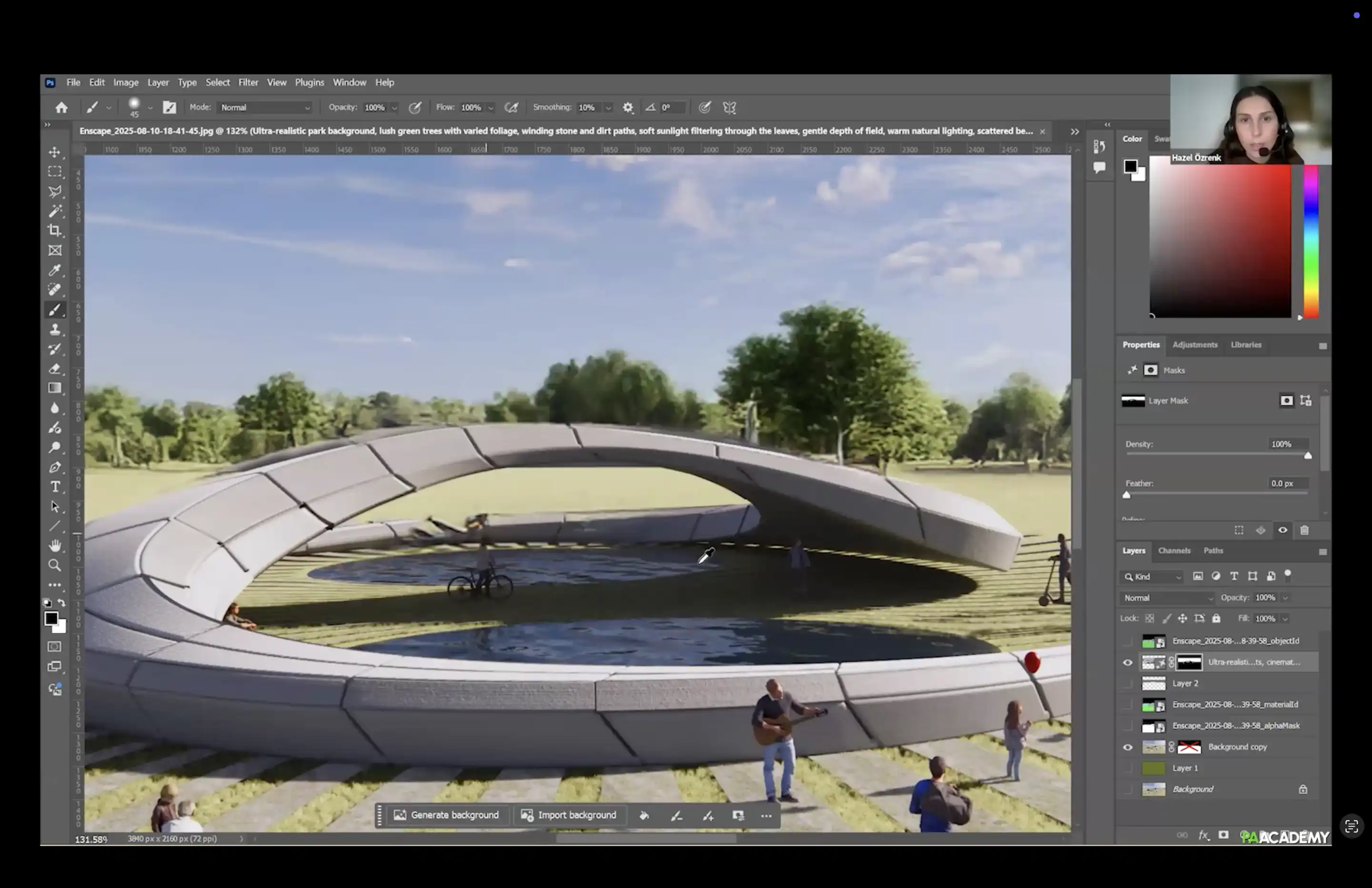Open the Opacity dropdown in options bar
Image resolution: width=1372 pixels, height=888 pixels.
[394, 108]
